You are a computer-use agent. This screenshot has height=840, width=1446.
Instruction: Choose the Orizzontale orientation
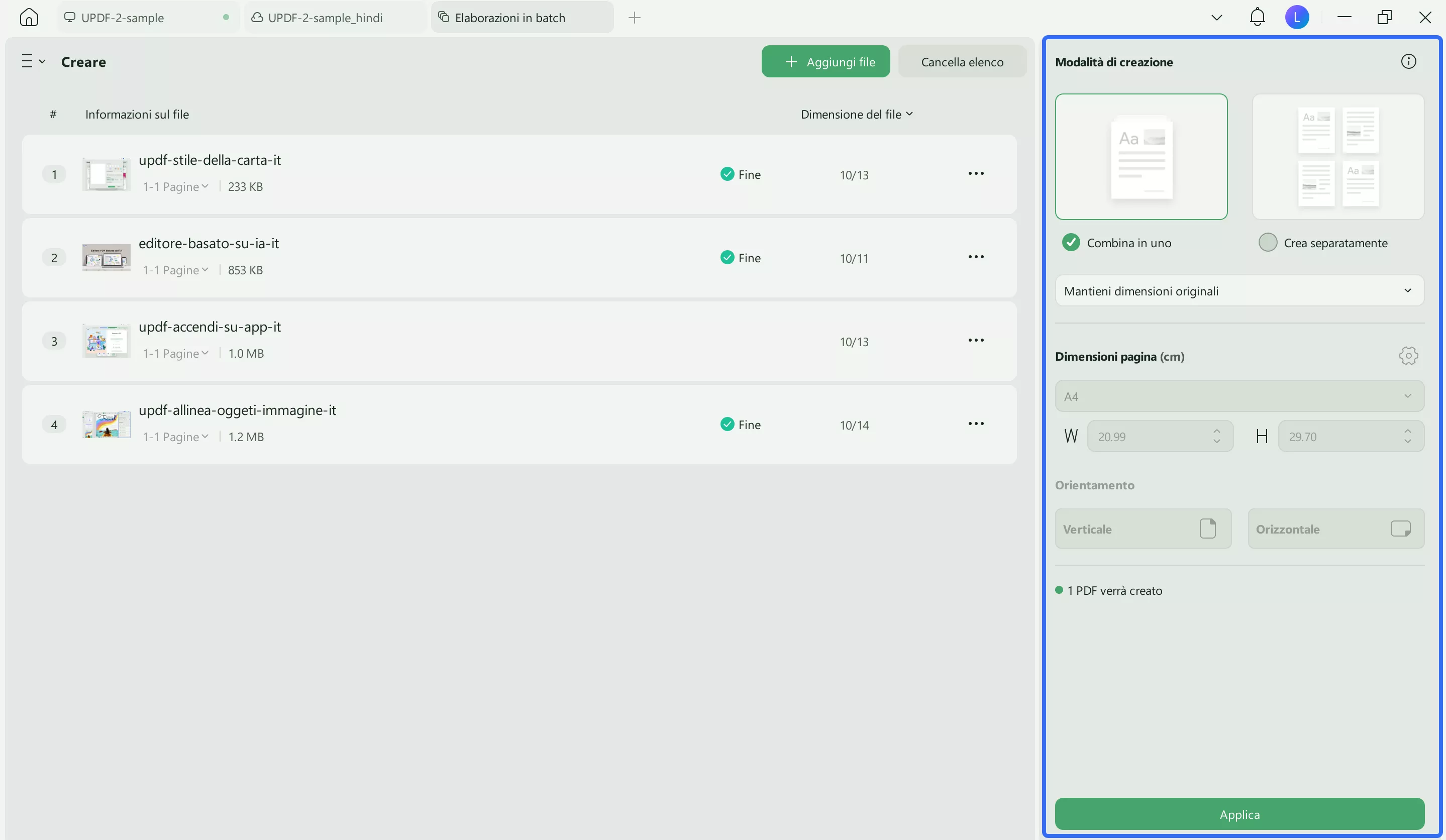point(1335,529)
